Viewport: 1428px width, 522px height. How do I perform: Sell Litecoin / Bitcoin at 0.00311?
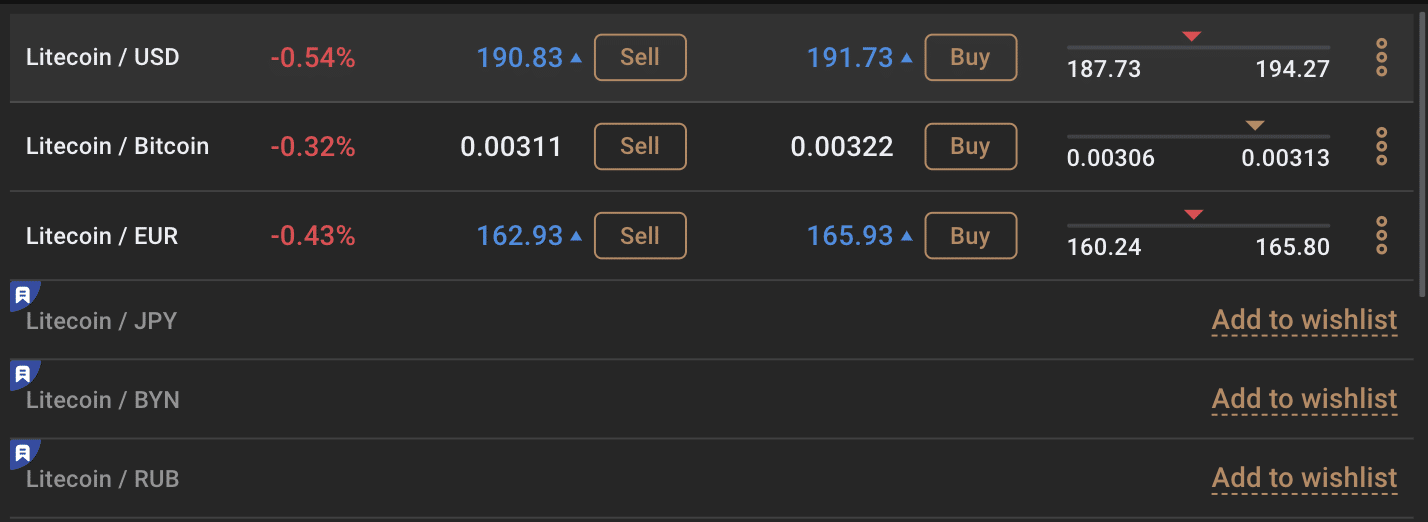pyautogui.click(x=640, y=146)
